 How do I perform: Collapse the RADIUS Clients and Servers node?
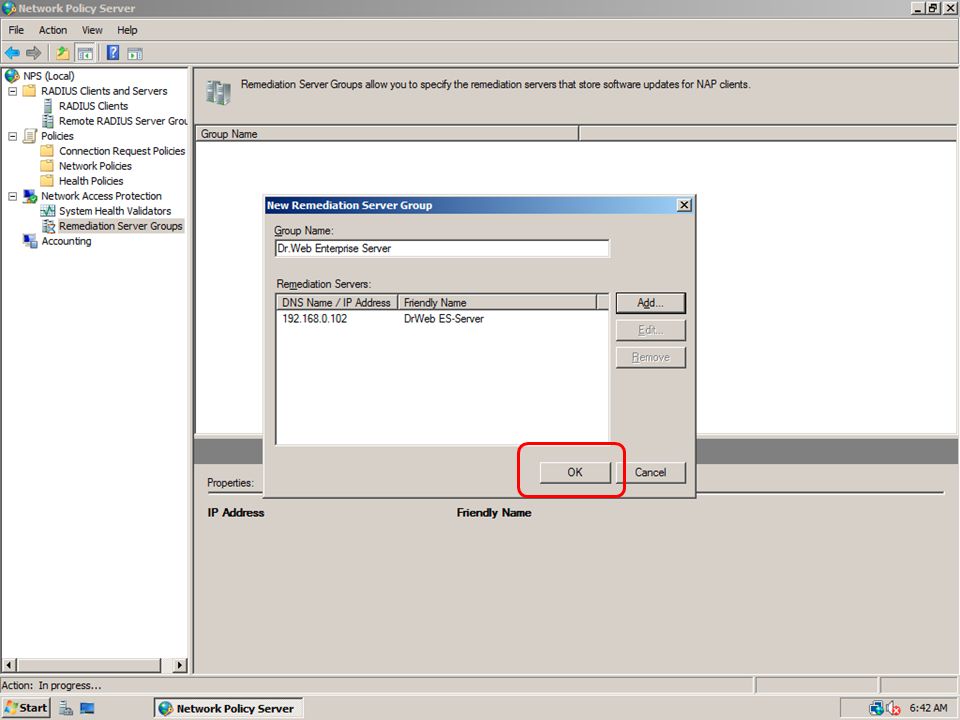(12, 91)
